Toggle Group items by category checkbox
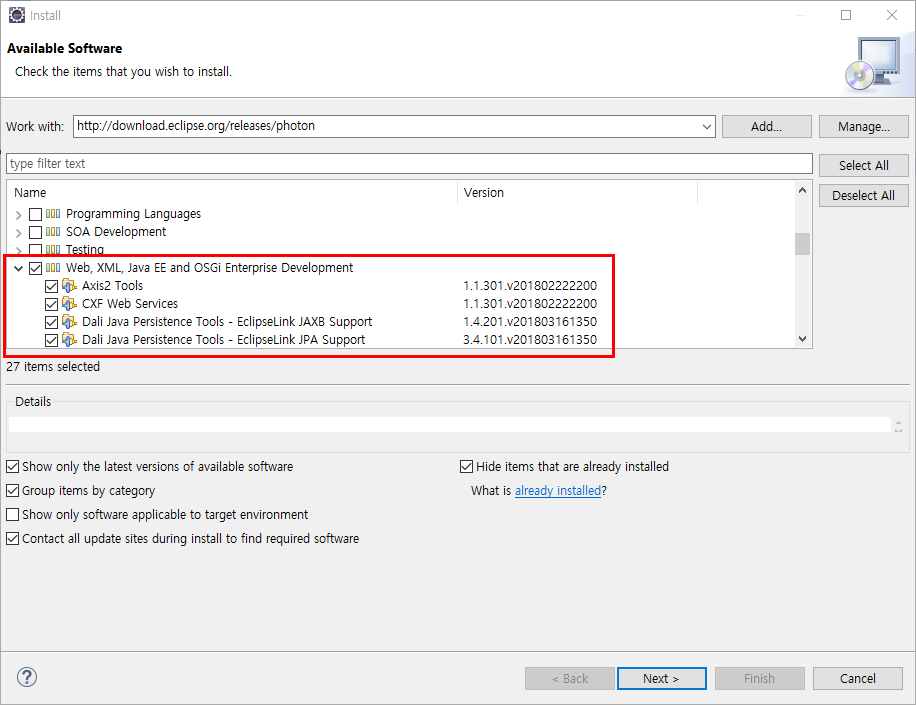The height and width of the screenshot is (705, 916). (x=12, y=491)
